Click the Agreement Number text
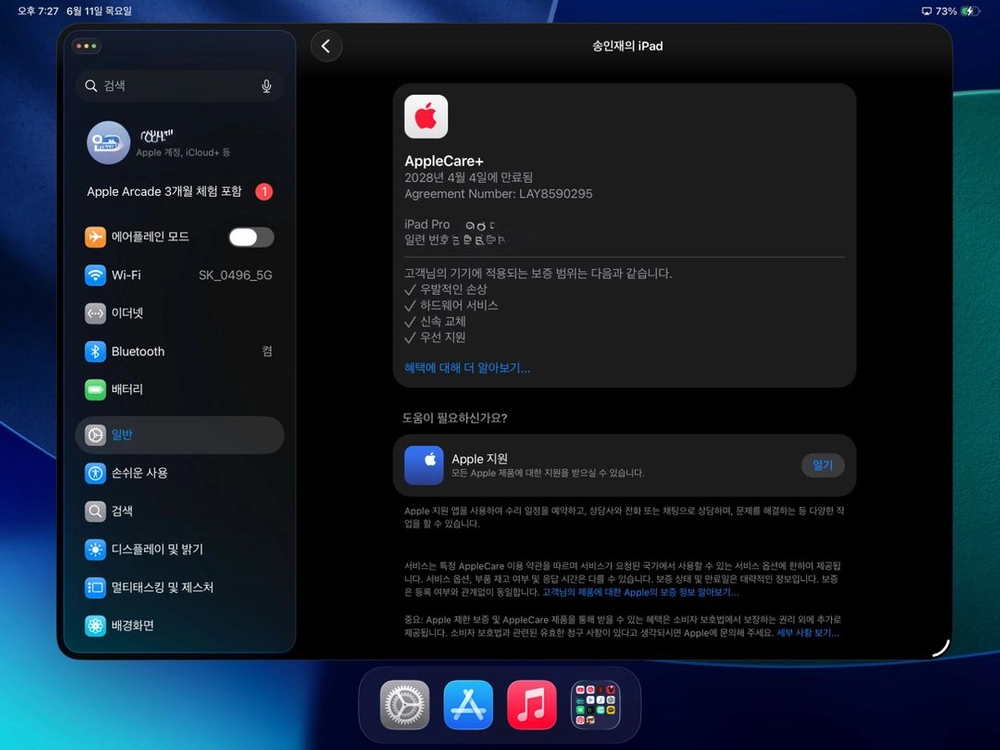The width and height of the screenshot is (1000, 750). click(498, 194)
